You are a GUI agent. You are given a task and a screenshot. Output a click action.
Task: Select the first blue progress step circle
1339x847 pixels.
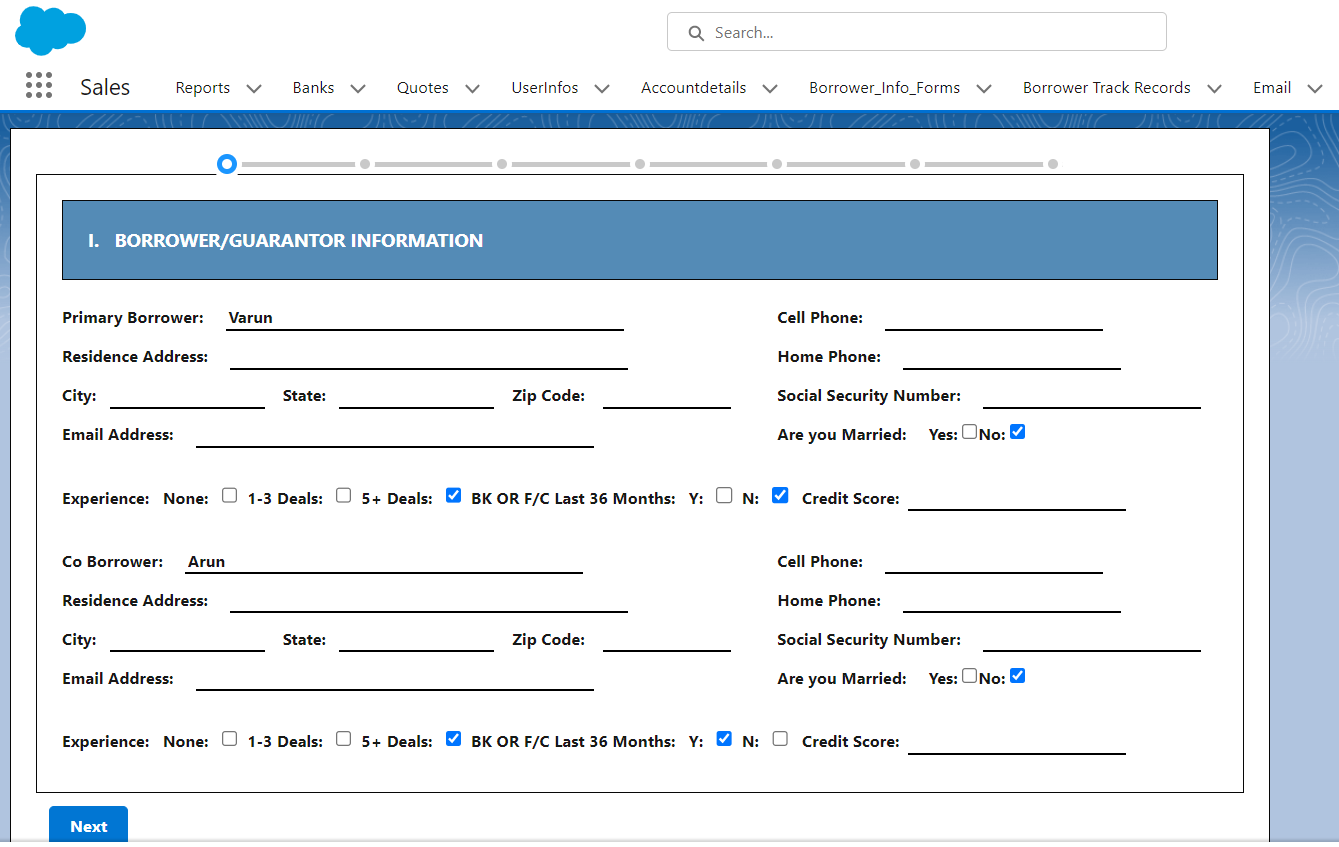[x=226, y=163]
